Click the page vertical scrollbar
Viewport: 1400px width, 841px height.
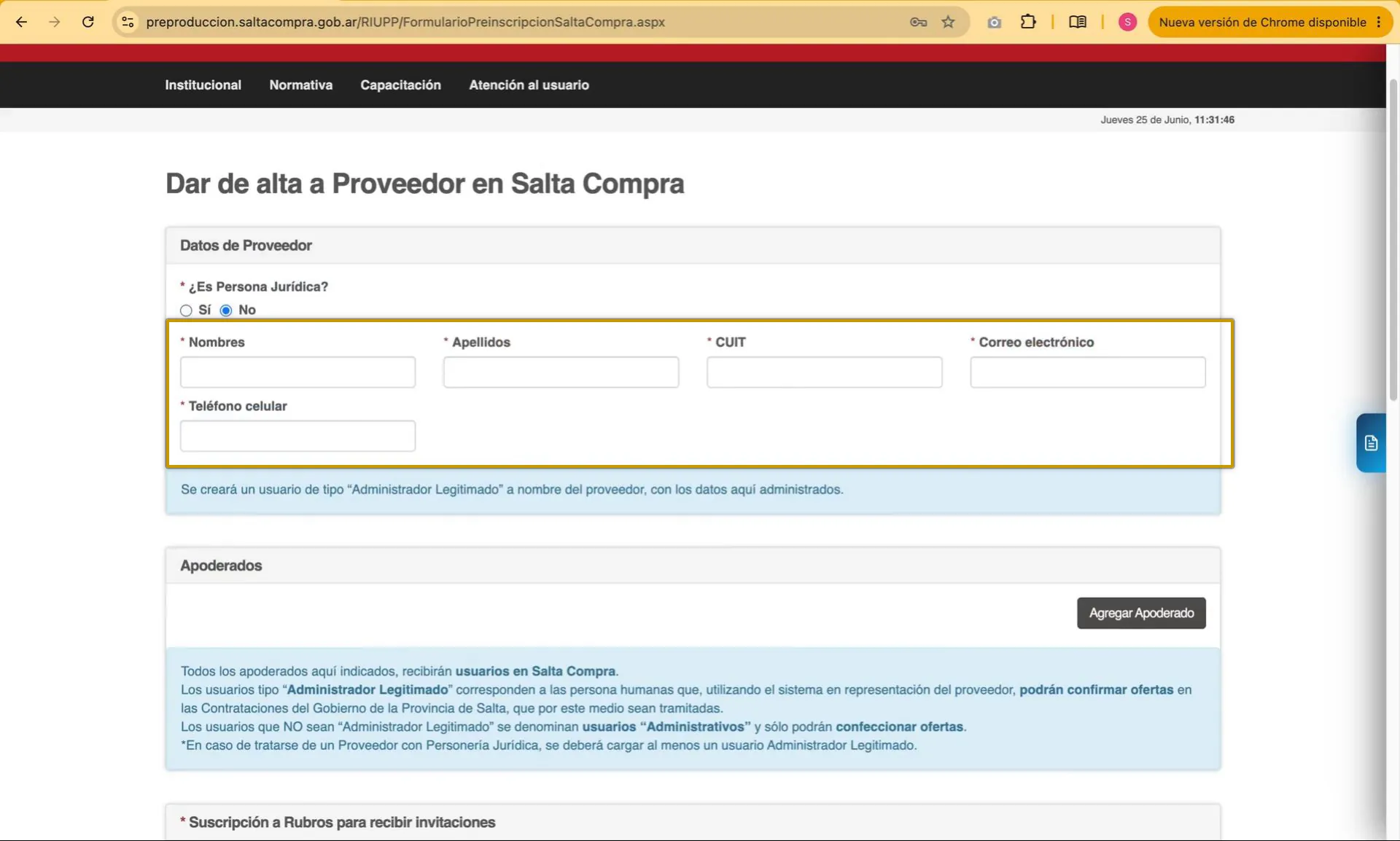[x=1393, y=240]
